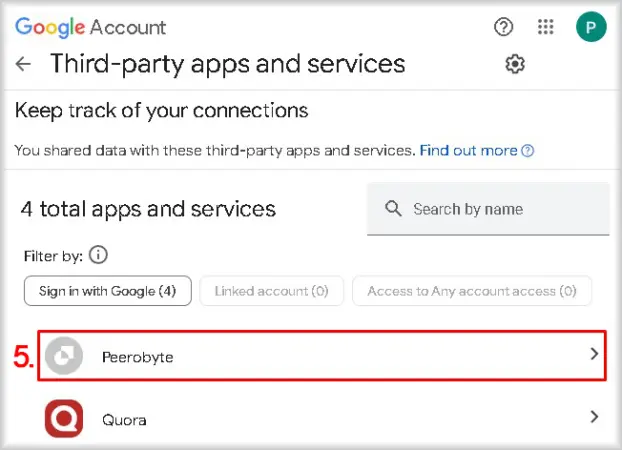Open the Google apps grid icon

[545, 27]
